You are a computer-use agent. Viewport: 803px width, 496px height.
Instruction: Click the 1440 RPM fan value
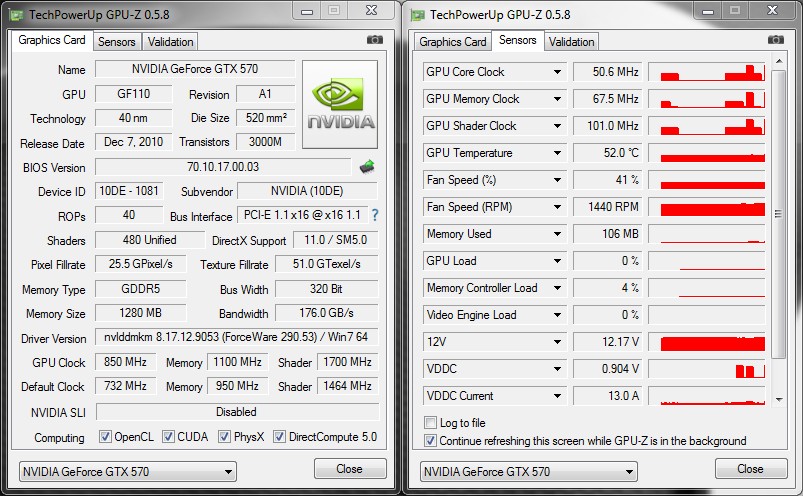(606, 207)
